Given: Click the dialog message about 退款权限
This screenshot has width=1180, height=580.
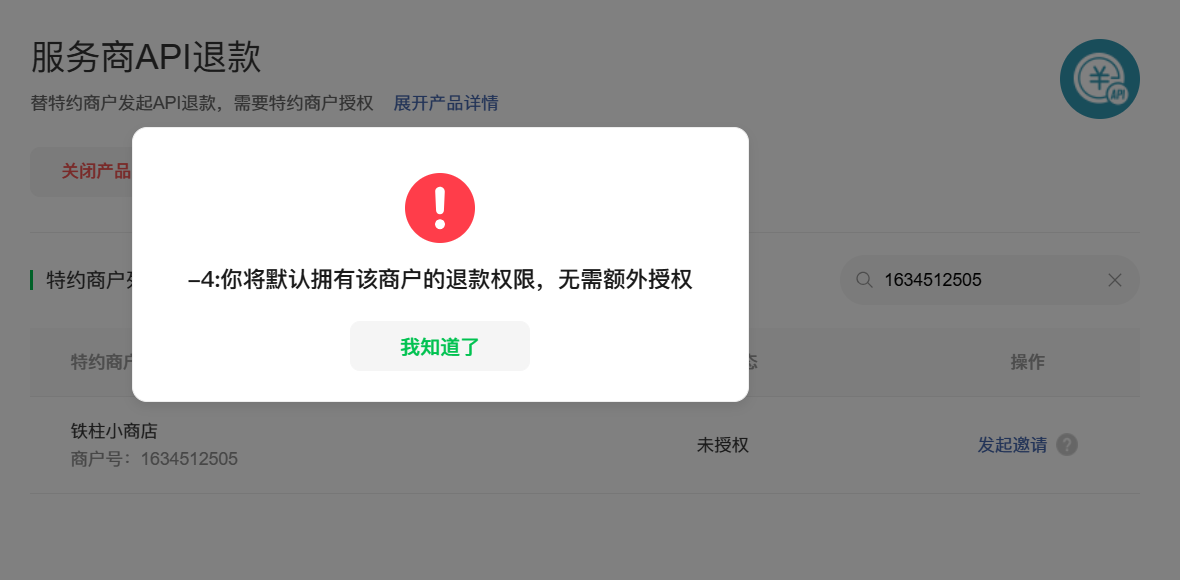Looking at the screenshot, I should point(439,280).
